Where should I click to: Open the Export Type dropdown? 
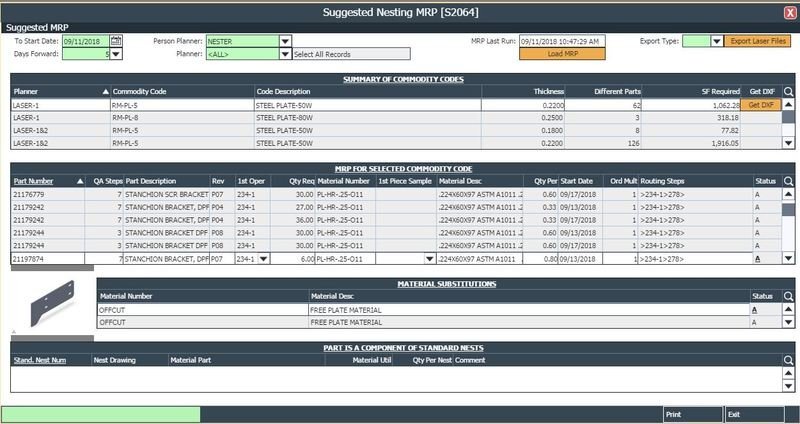tap(718, 41)
